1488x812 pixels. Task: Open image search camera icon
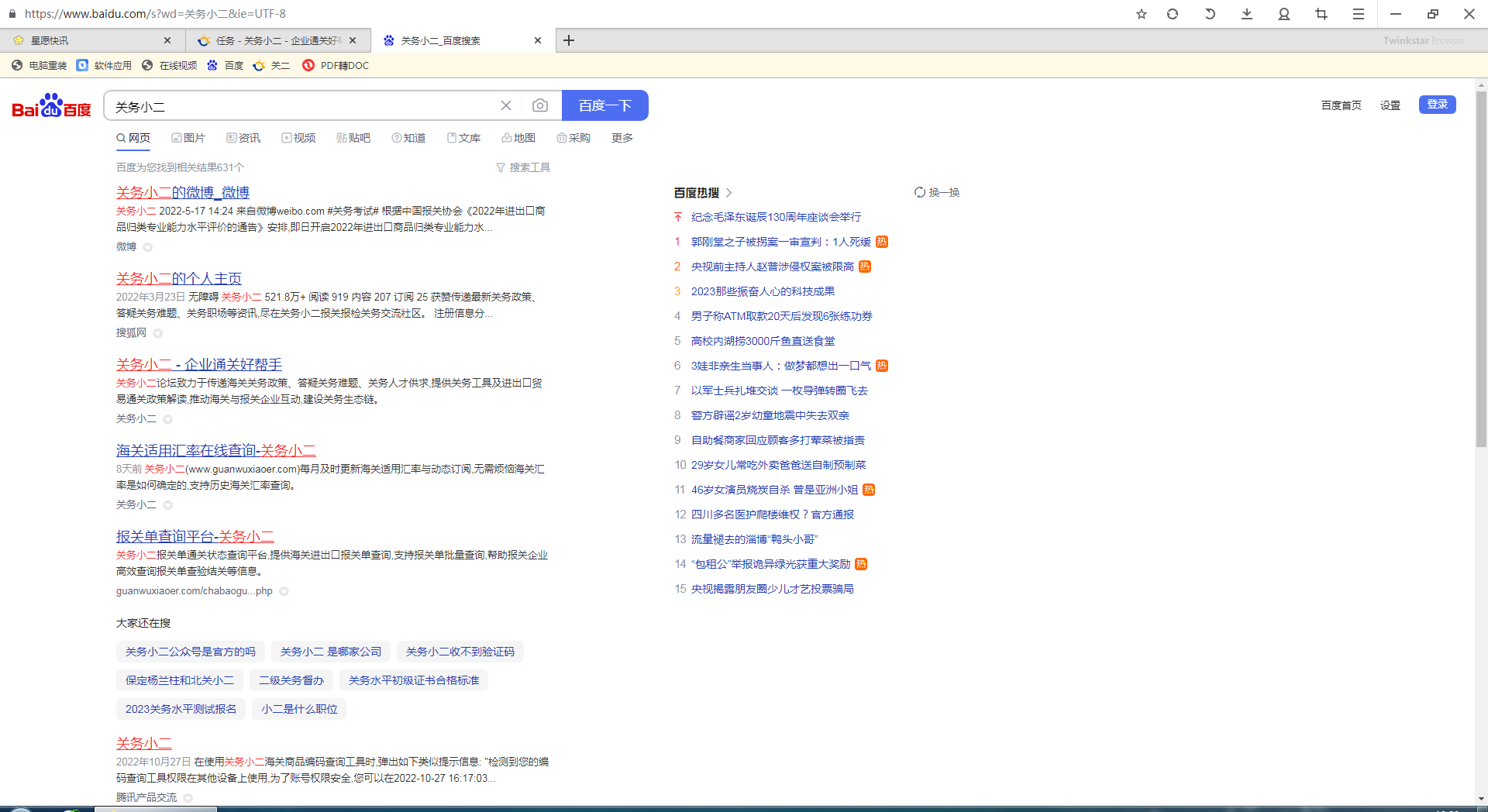[540, 105]
